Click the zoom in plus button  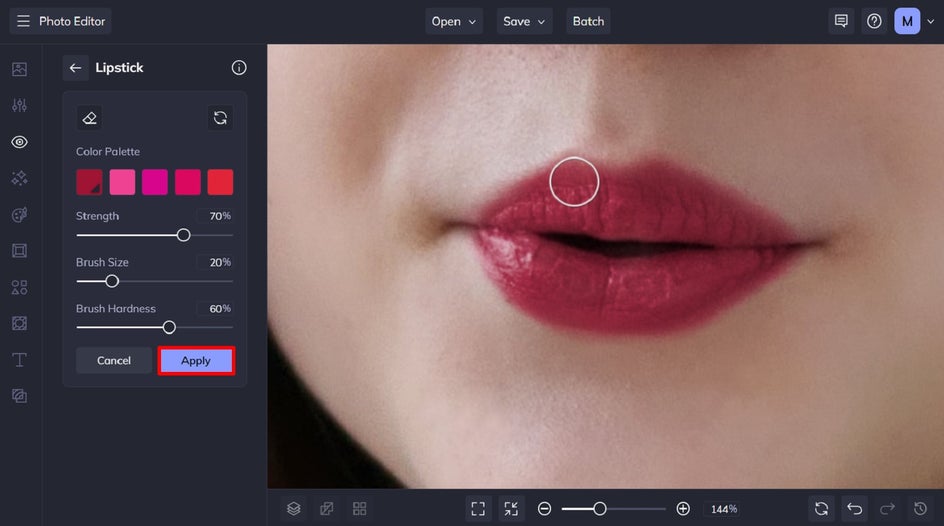click(683, 508)
